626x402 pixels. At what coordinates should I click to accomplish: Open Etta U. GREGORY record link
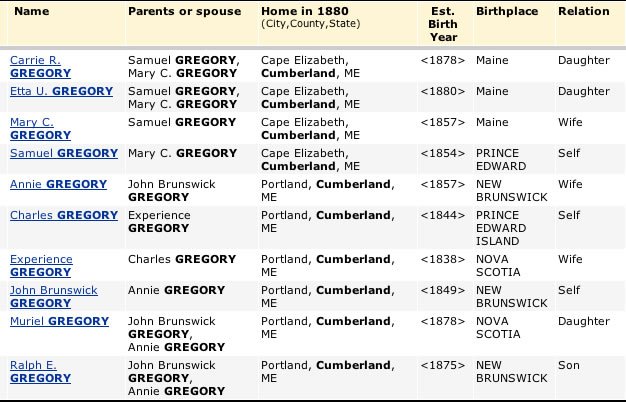pos(61,91)
